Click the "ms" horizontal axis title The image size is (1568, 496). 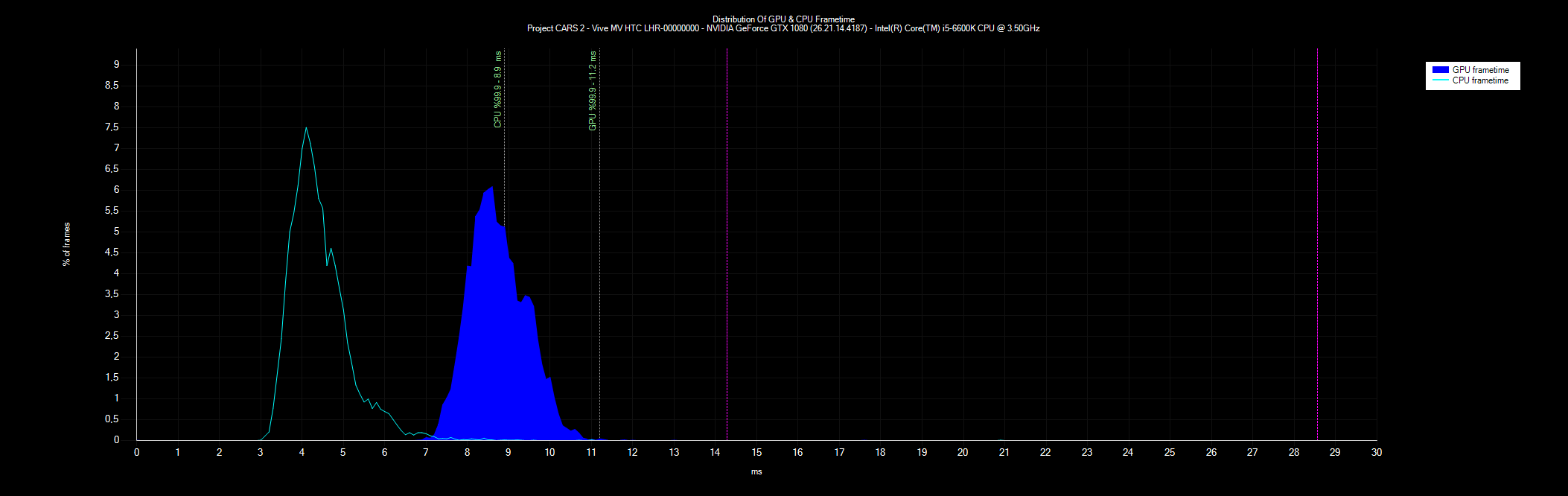pyautogui.click(x=756, y=471)
